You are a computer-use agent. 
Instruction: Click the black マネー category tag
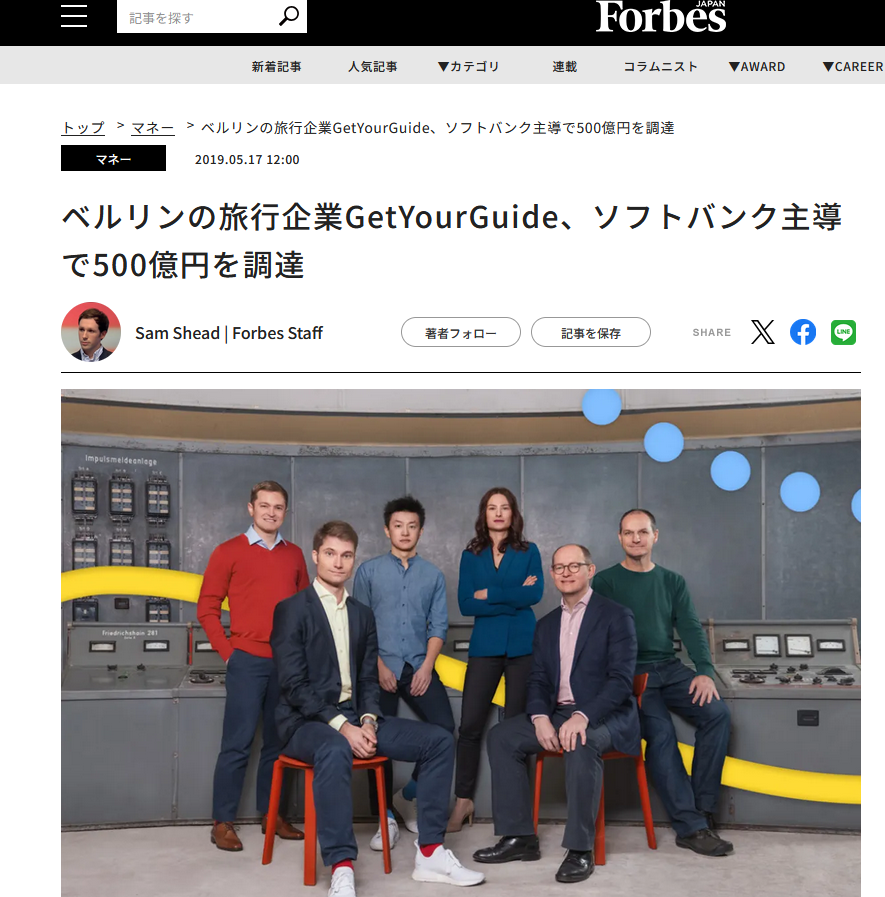(113, 158)
